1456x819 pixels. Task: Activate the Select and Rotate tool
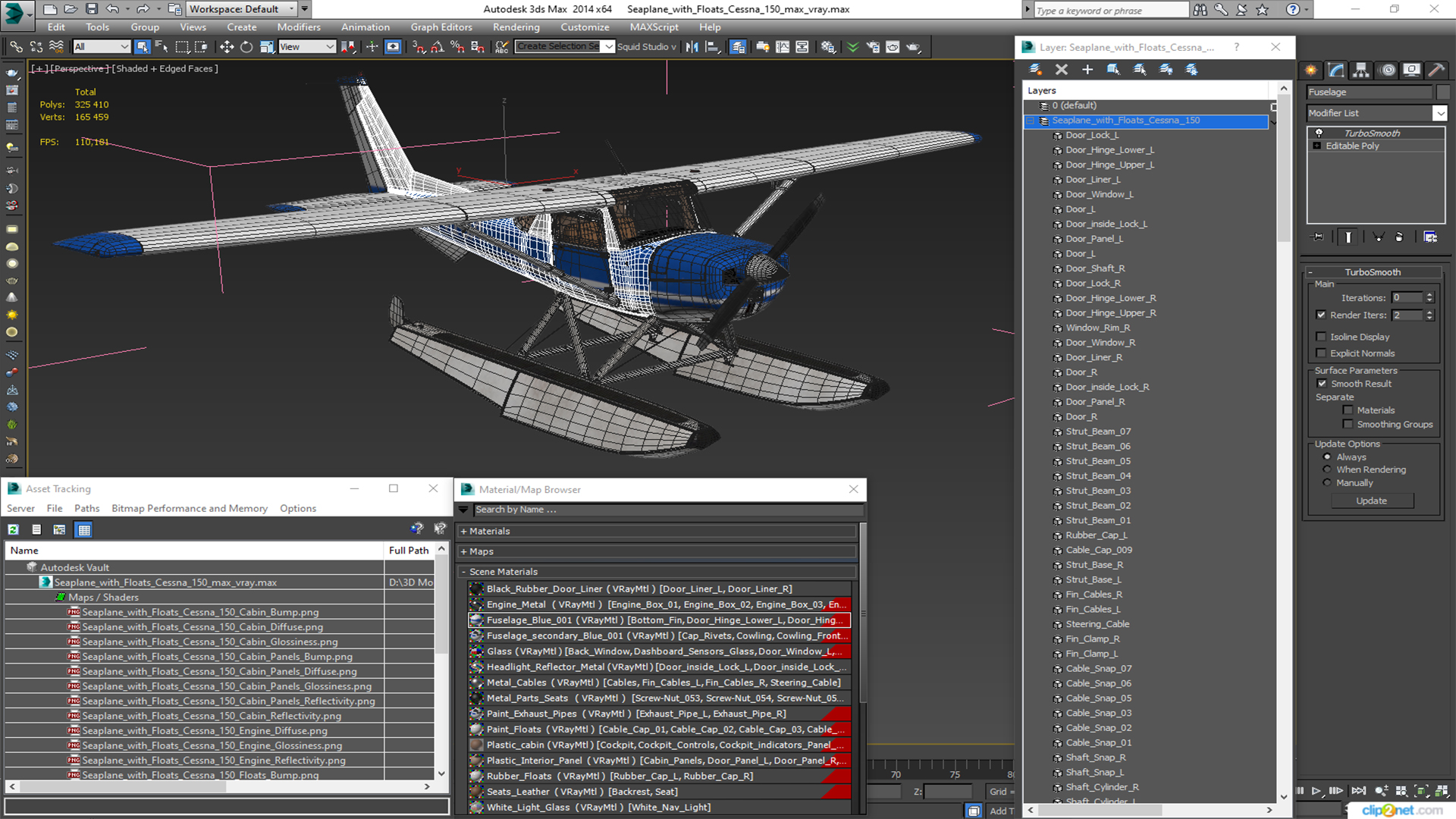pyautogui.click(x=246, y=47)
